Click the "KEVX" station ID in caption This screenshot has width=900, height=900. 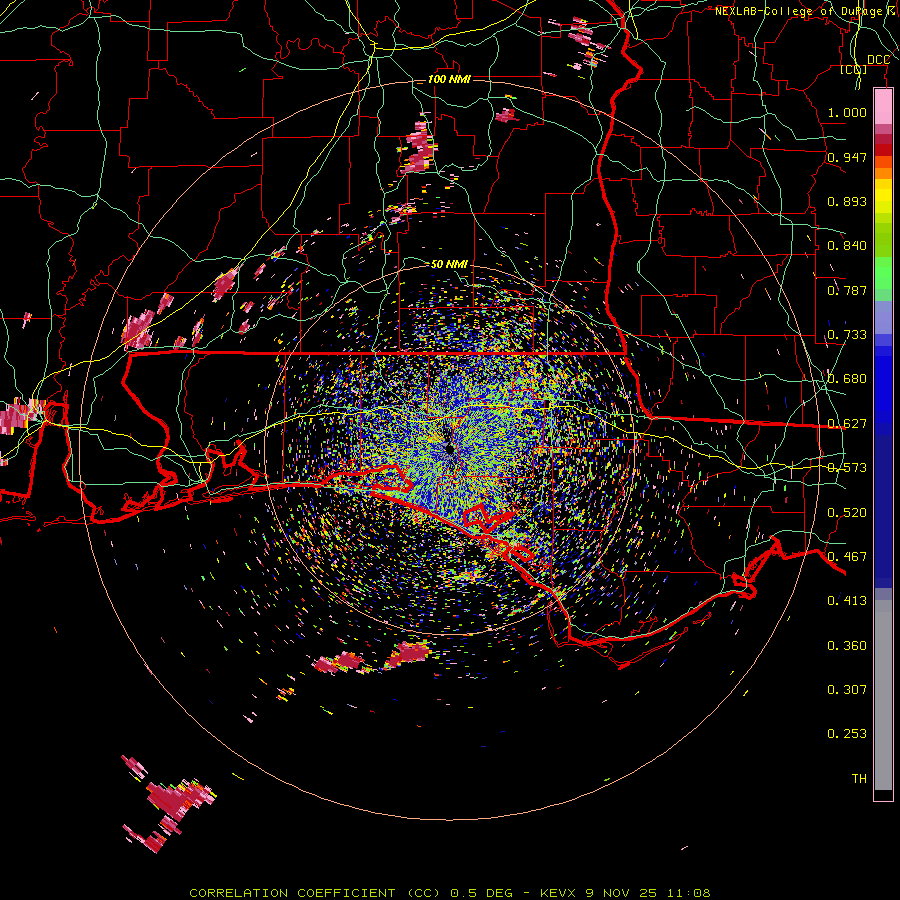557,893
